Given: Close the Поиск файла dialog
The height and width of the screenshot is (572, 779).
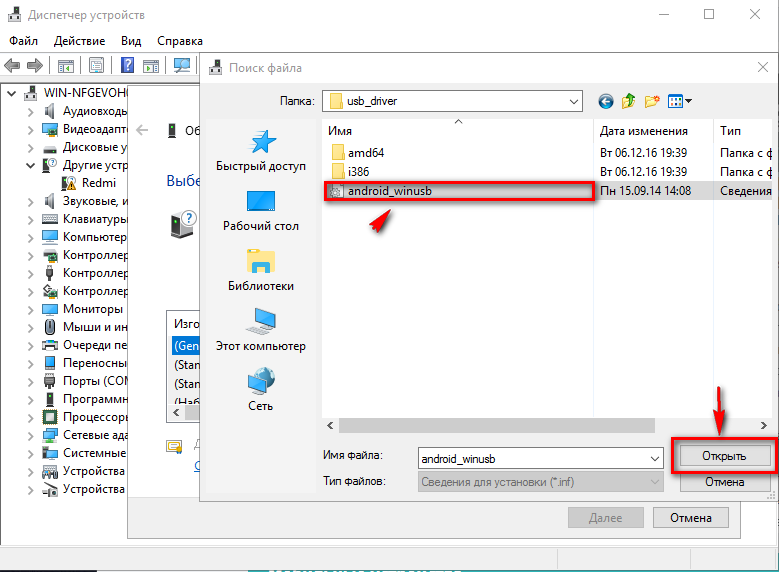Looking at the screenshot, I should [763, 67].
